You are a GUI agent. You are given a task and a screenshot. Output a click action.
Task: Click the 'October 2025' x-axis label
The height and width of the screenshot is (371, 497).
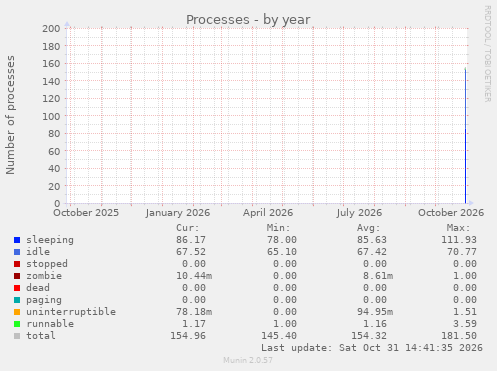(x=86, y=213)
